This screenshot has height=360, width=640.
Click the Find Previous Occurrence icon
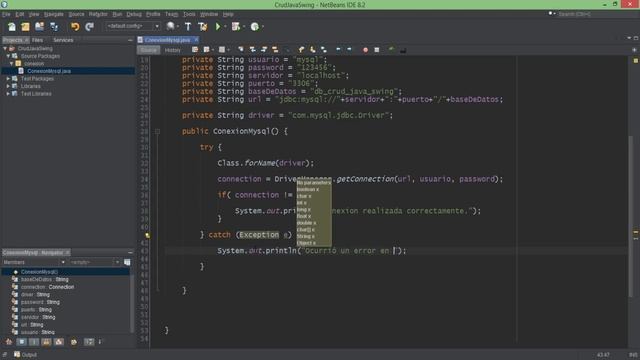click(x=252, y=50)
